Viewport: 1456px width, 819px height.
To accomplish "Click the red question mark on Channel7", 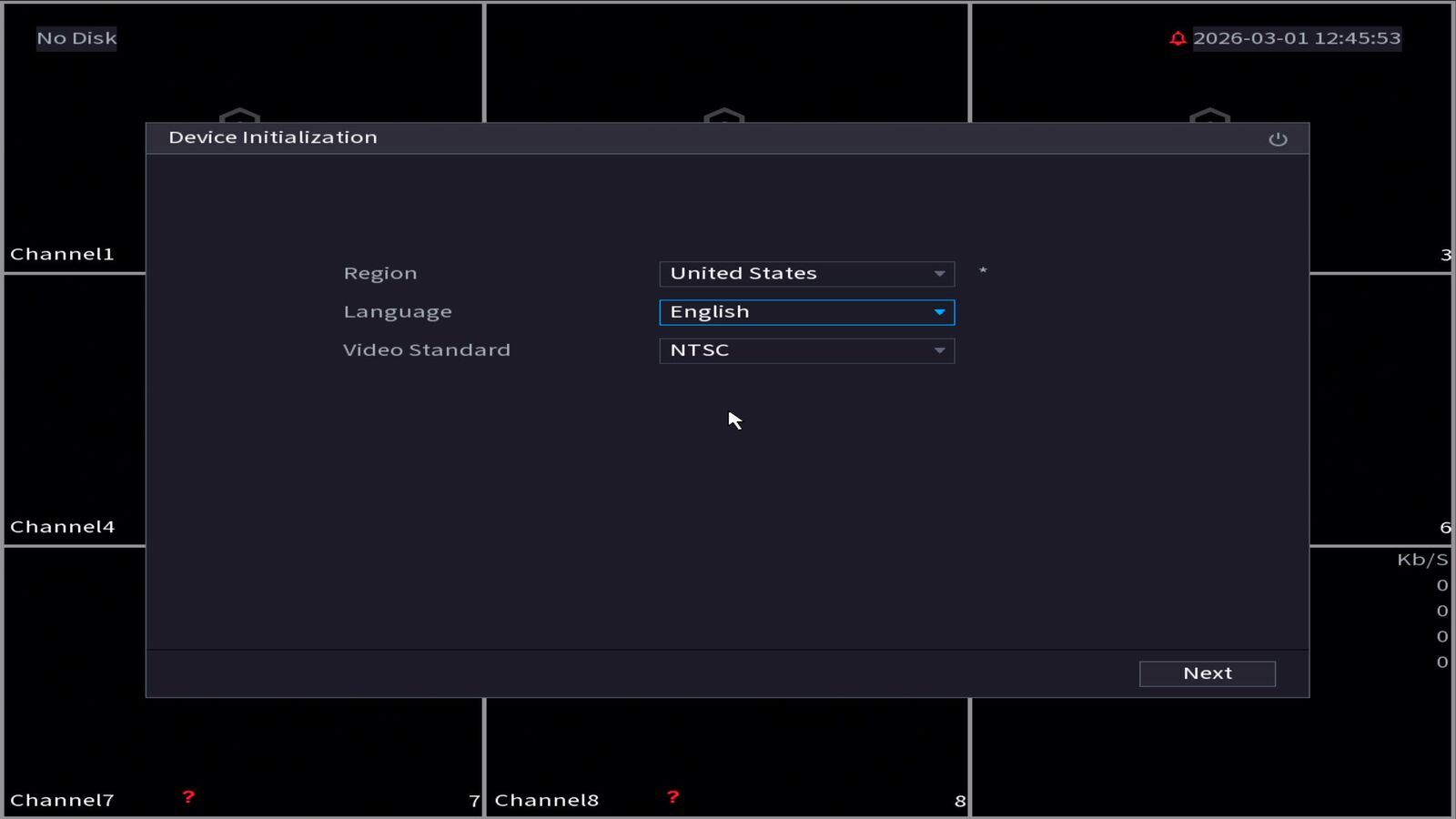I will [188, 797].
